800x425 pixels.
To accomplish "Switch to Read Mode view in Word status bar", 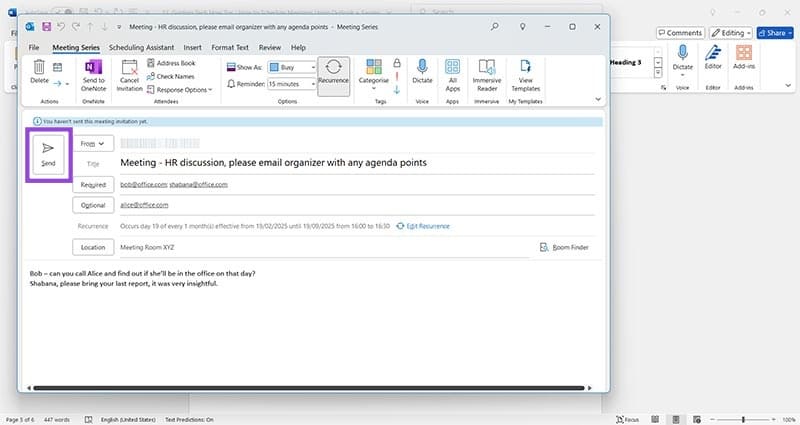I will (x=655, y=419).
